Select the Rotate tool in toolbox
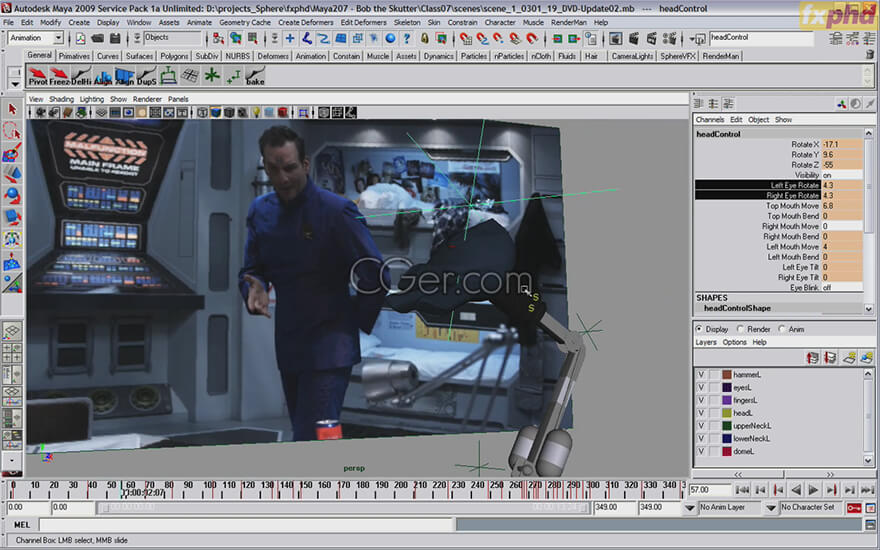The height and width of the screenshot is (550, 880). [12, 195]
